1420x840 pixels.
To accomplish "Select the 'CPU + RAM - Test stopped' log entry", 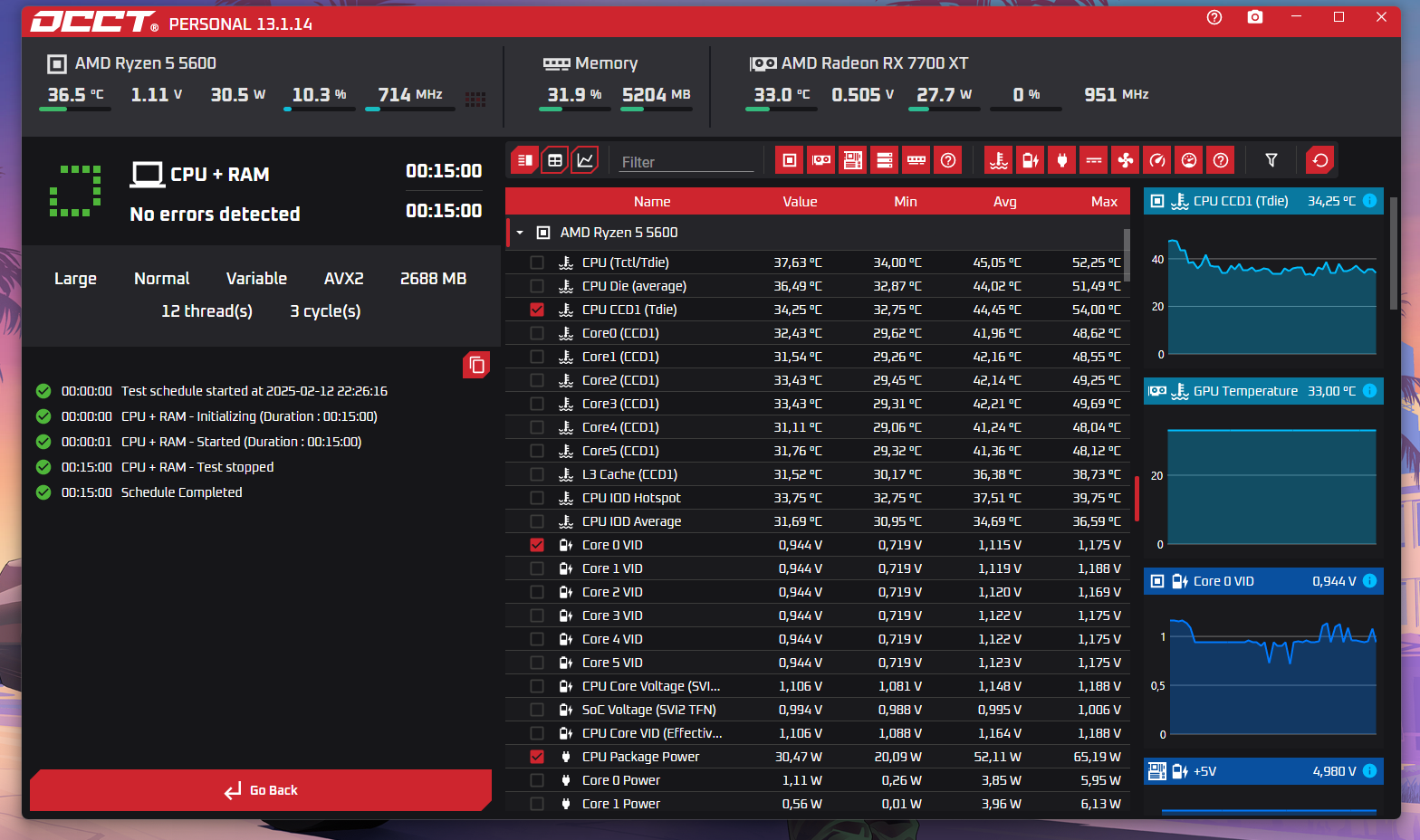I will click(197, 467).
